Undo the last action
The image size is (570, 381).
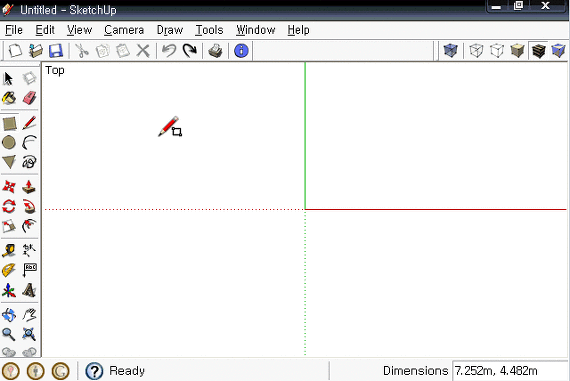pyautogui.click(x=169, y=51)
